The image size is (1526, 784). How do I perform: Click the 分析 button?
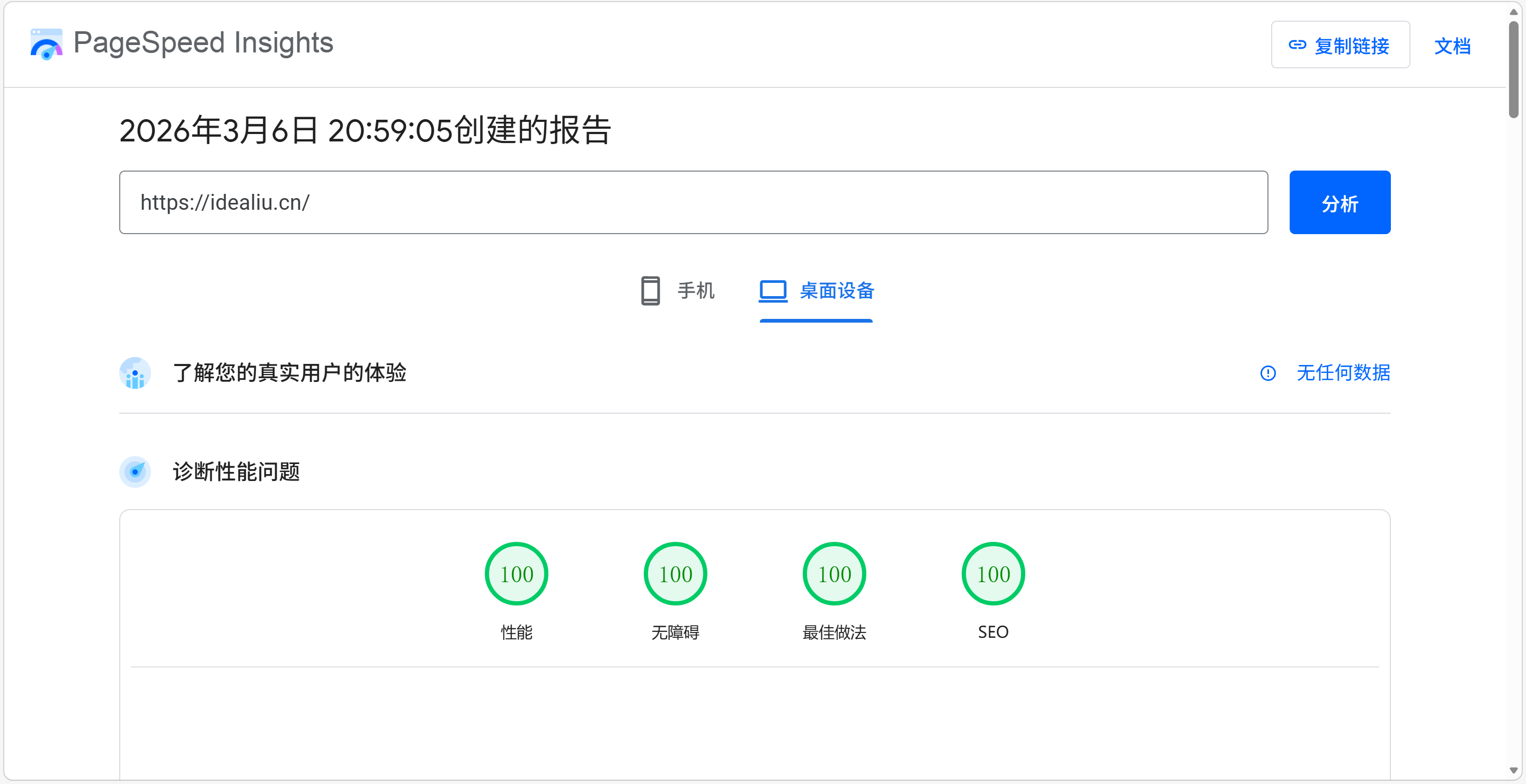tap(1339, 202)
